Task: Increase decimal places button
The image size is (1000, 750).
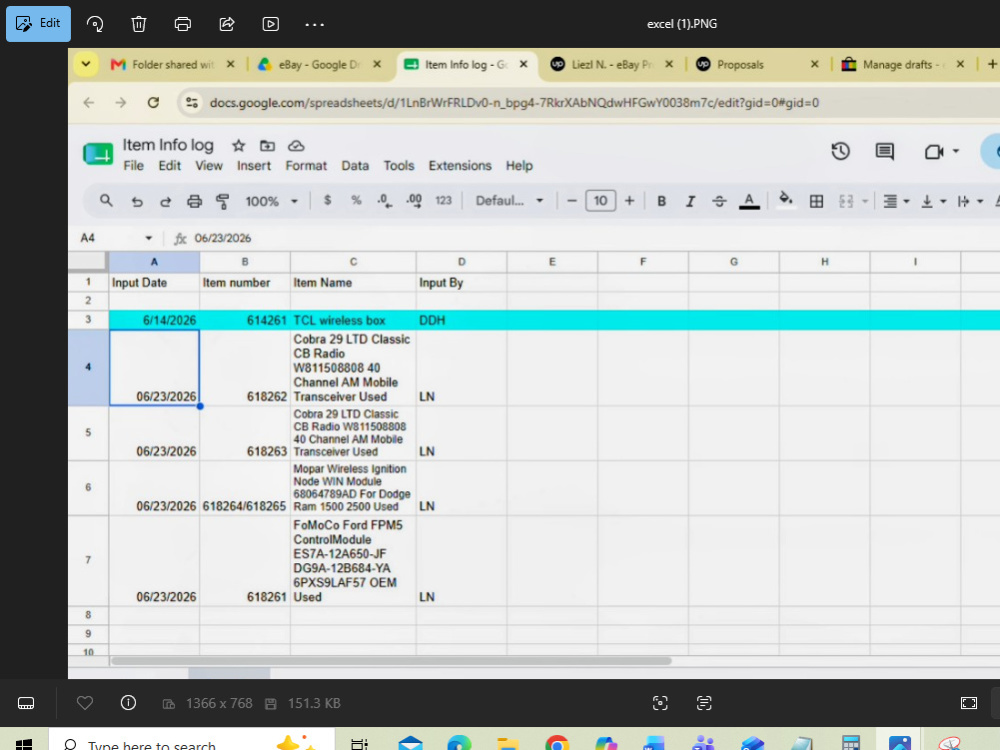Action: point(414,200)
